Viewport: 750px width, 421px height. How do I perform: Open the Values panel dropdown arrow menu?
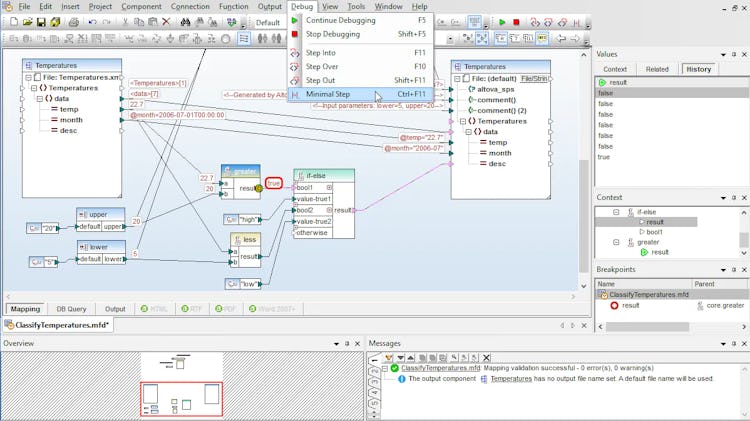tap(723, 55)
